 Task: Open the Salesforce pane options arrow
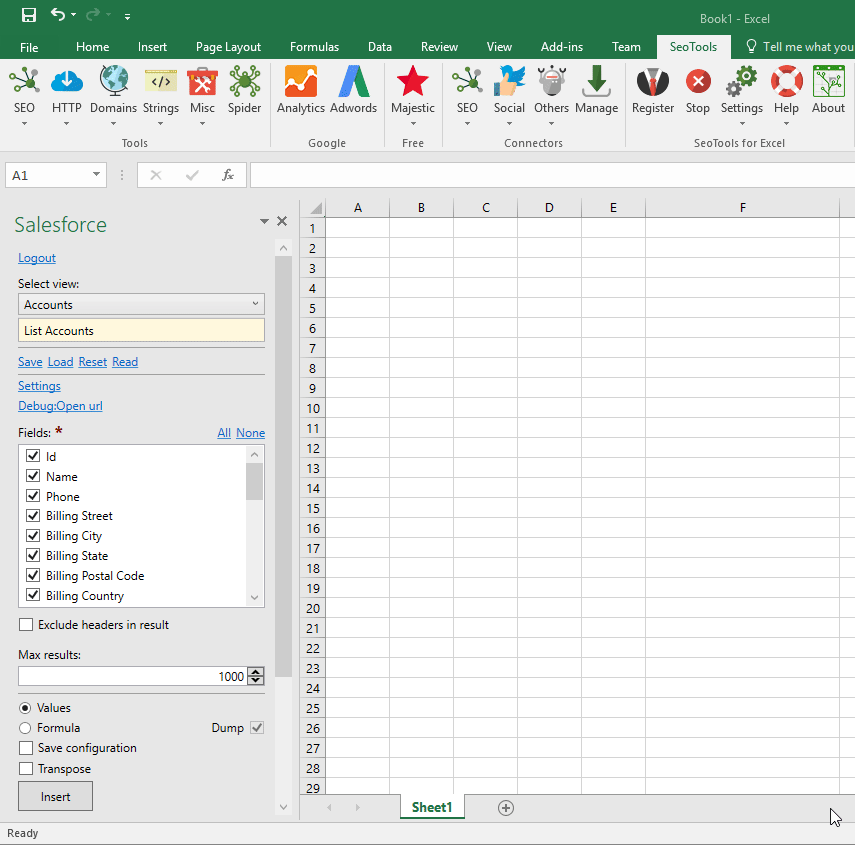(x=264, y=221)
